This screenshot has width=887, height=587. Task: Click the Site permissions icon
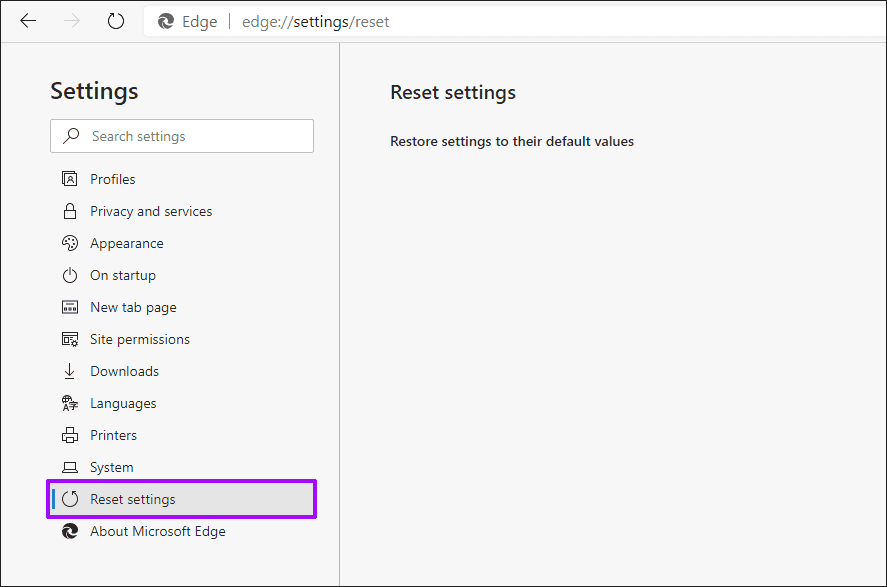tap(70, 339)
